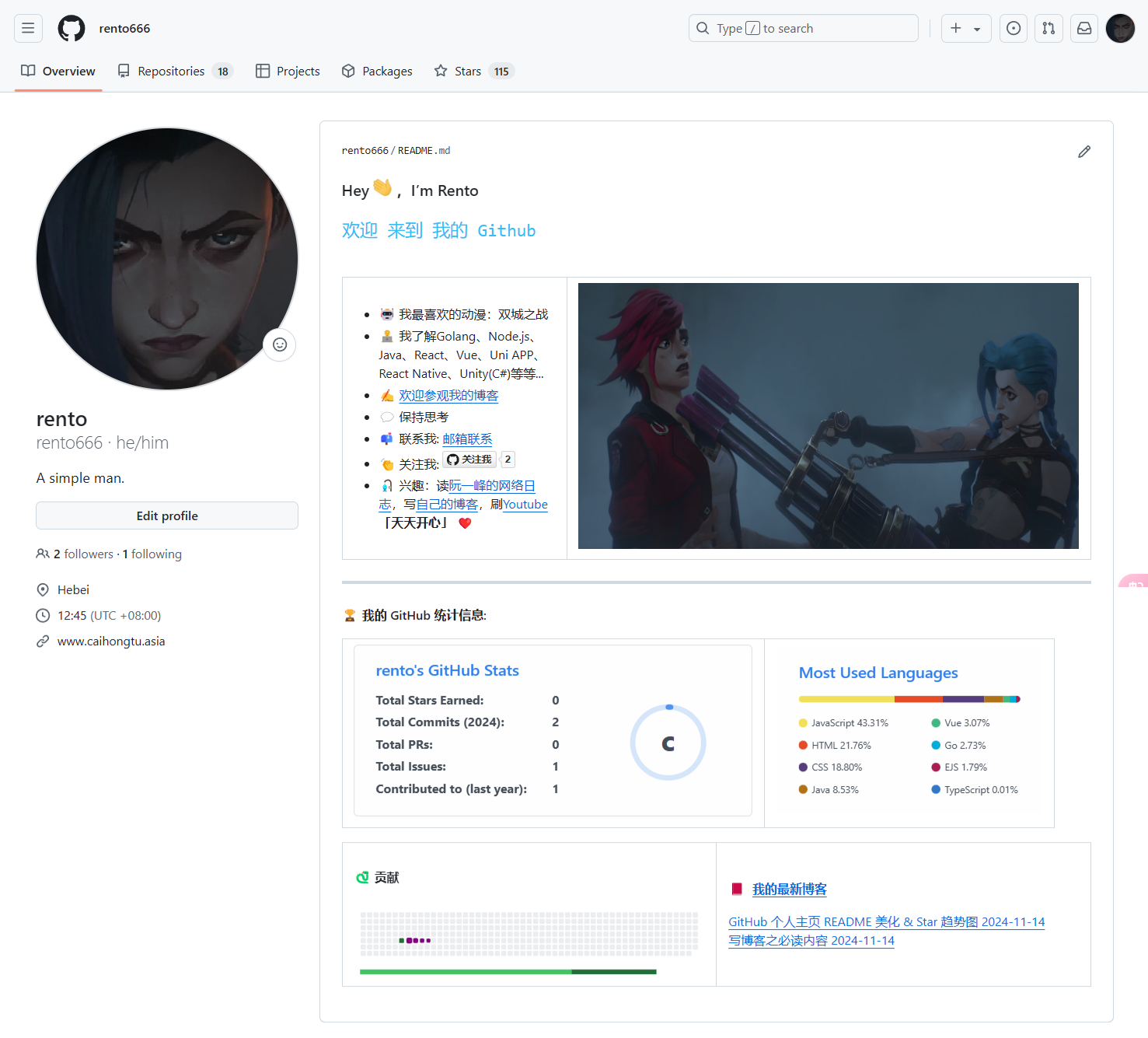Click the C grade rank circle
The width and height of the screenshot is (1148, 1038).
[668, 743]
